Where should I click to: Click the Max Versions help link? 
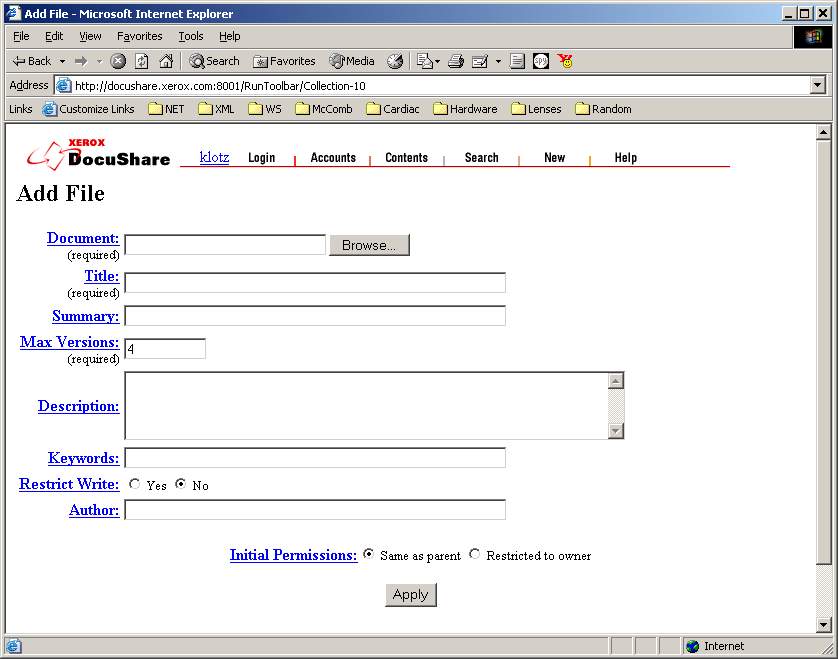click(x=69, y=342)
